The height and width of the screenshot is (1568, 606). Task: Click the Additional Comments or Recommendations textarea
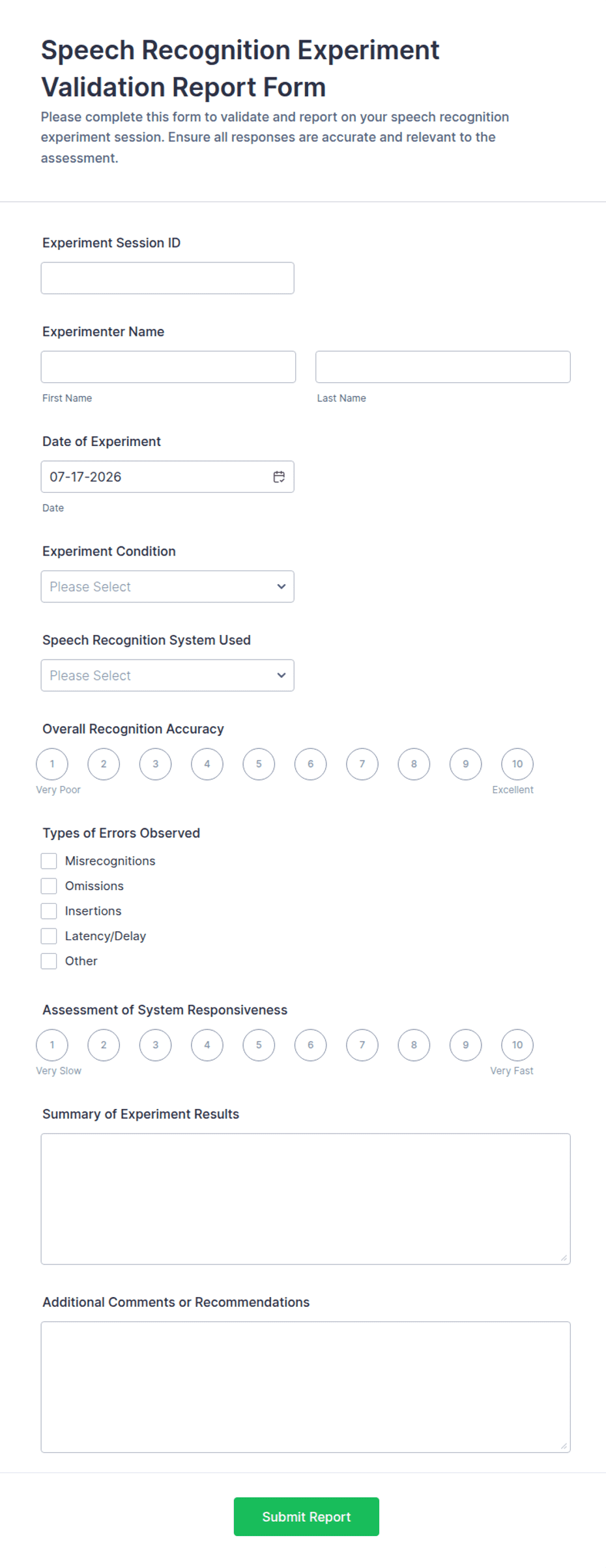click(x=306, y=1387)
